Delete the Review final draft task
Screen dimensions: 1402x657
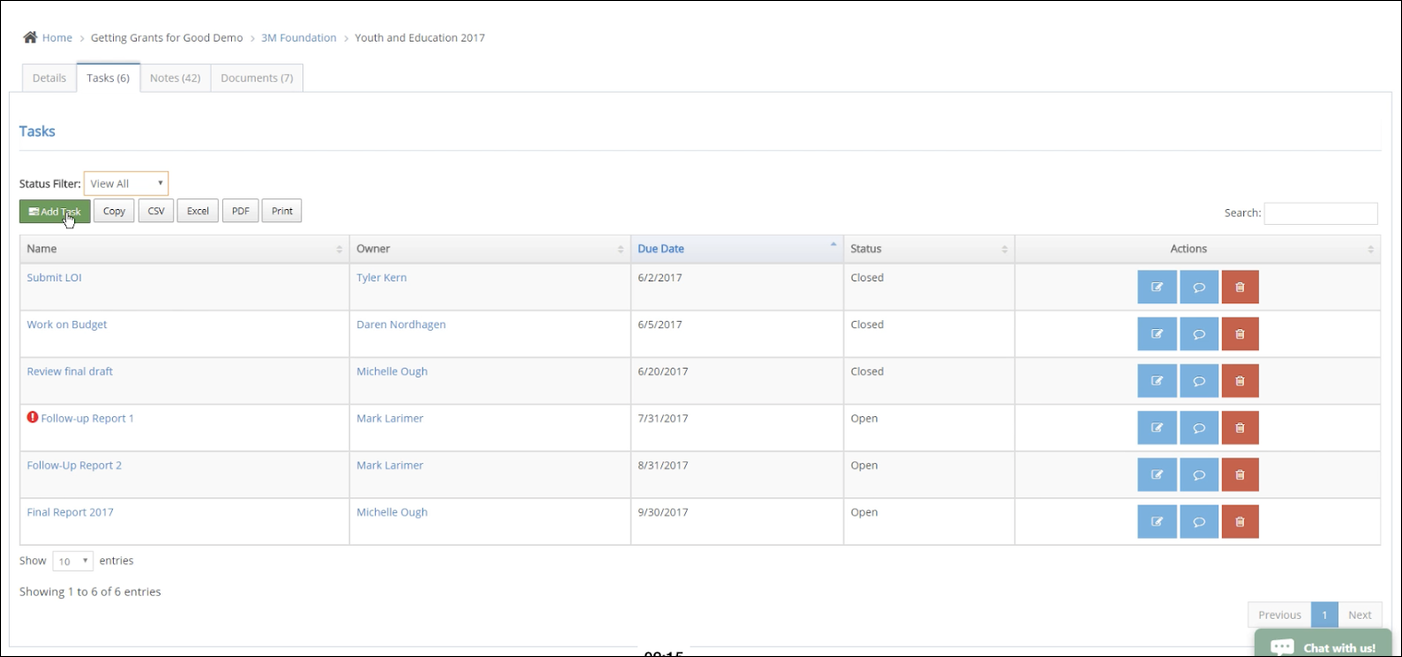(1240, 380)
